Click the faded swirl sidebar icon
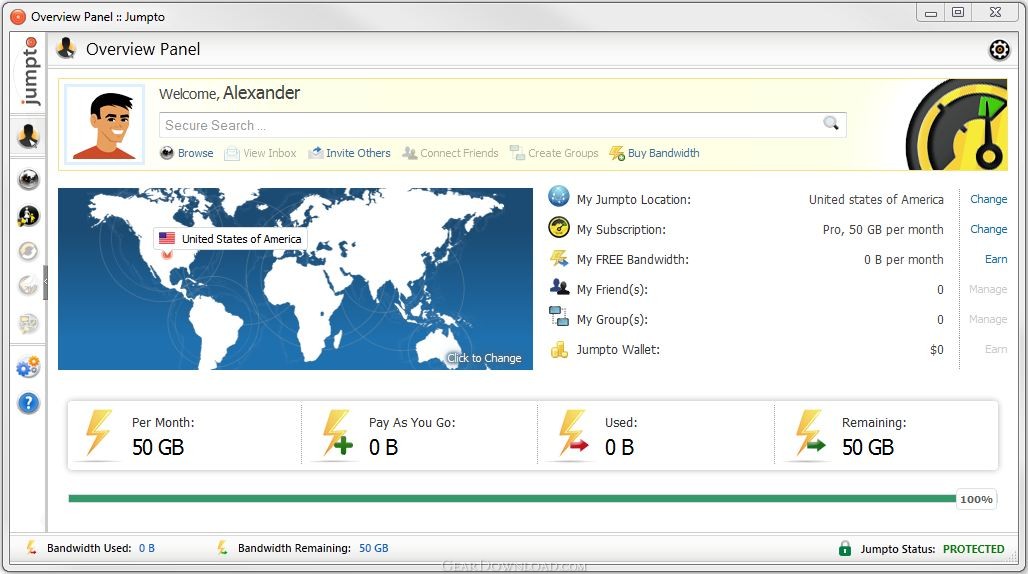Viewport: 1028px width, 574px height. [28, 286]
